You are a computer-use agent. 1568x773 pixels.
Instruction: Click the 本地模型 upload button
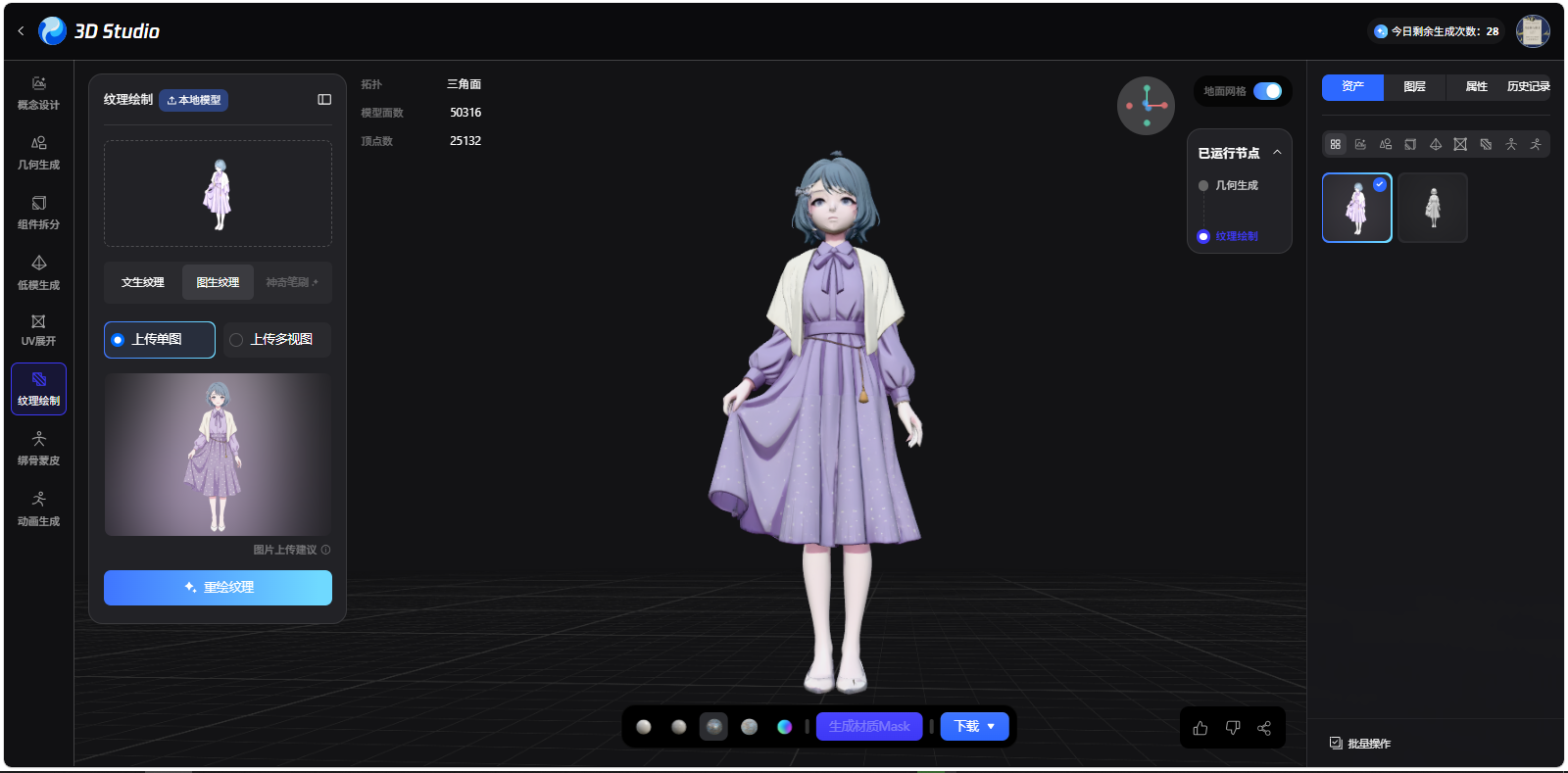pyautogui.click(x=193, y=100)
